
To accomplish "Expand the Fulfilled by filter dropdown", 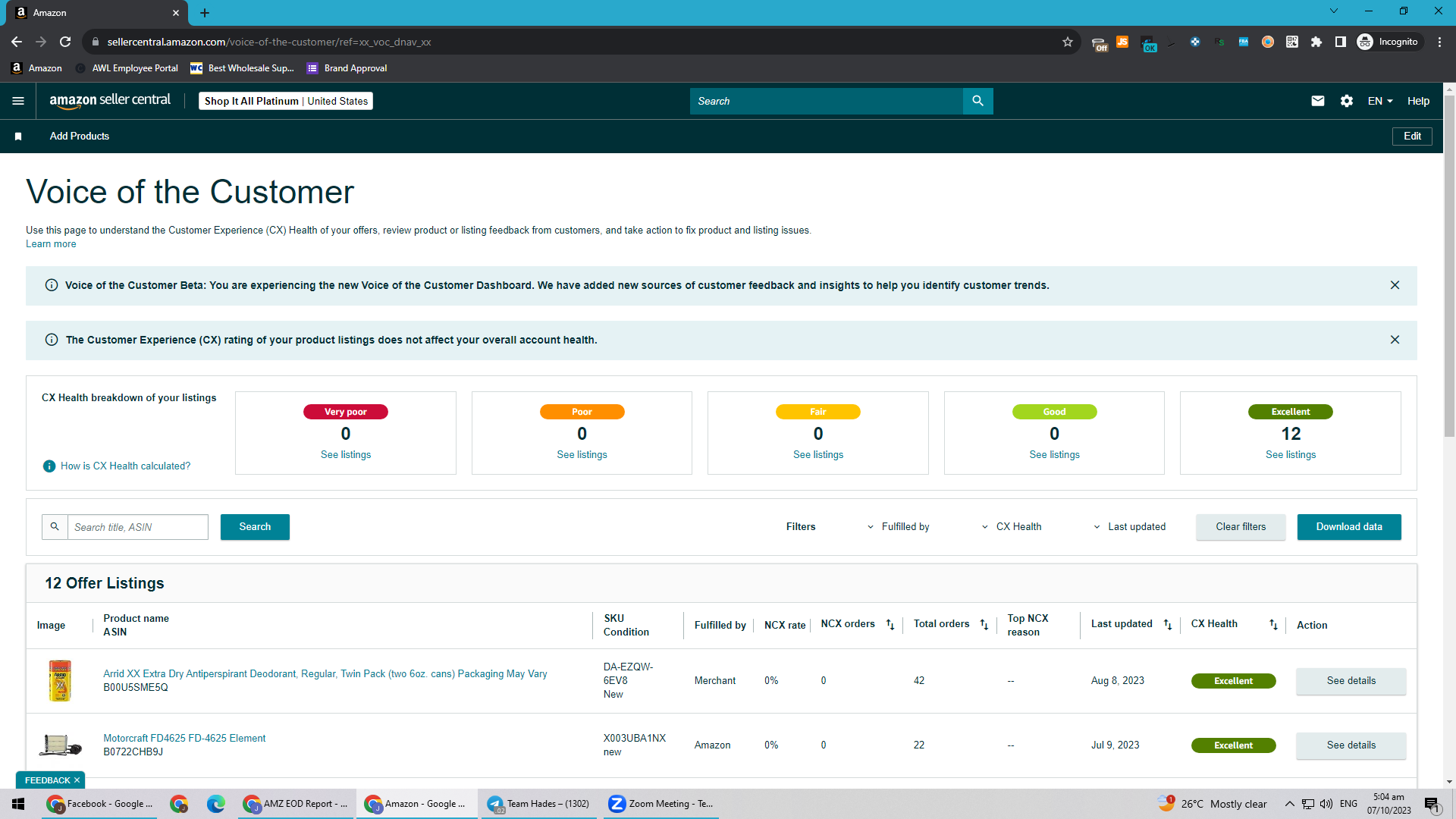I will (899, 527).
